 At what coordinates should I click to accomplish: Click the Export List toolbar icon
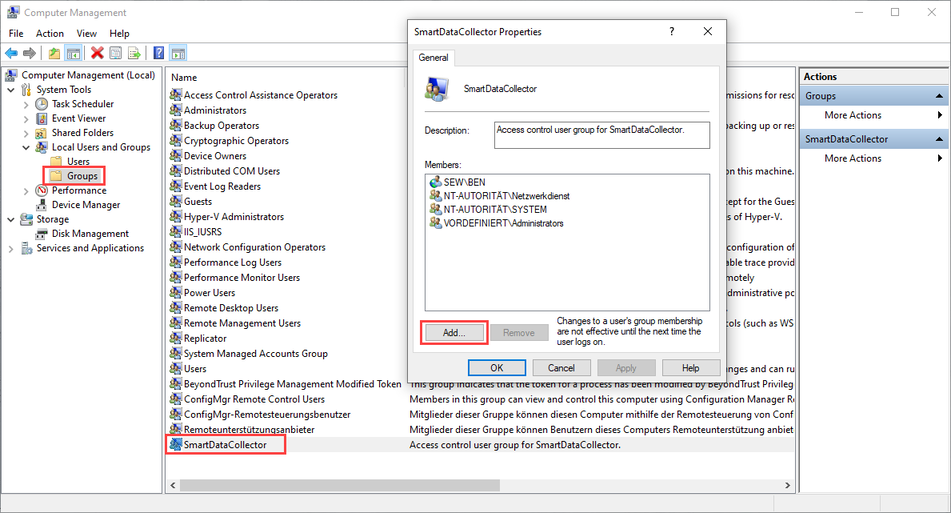(134, 53)
